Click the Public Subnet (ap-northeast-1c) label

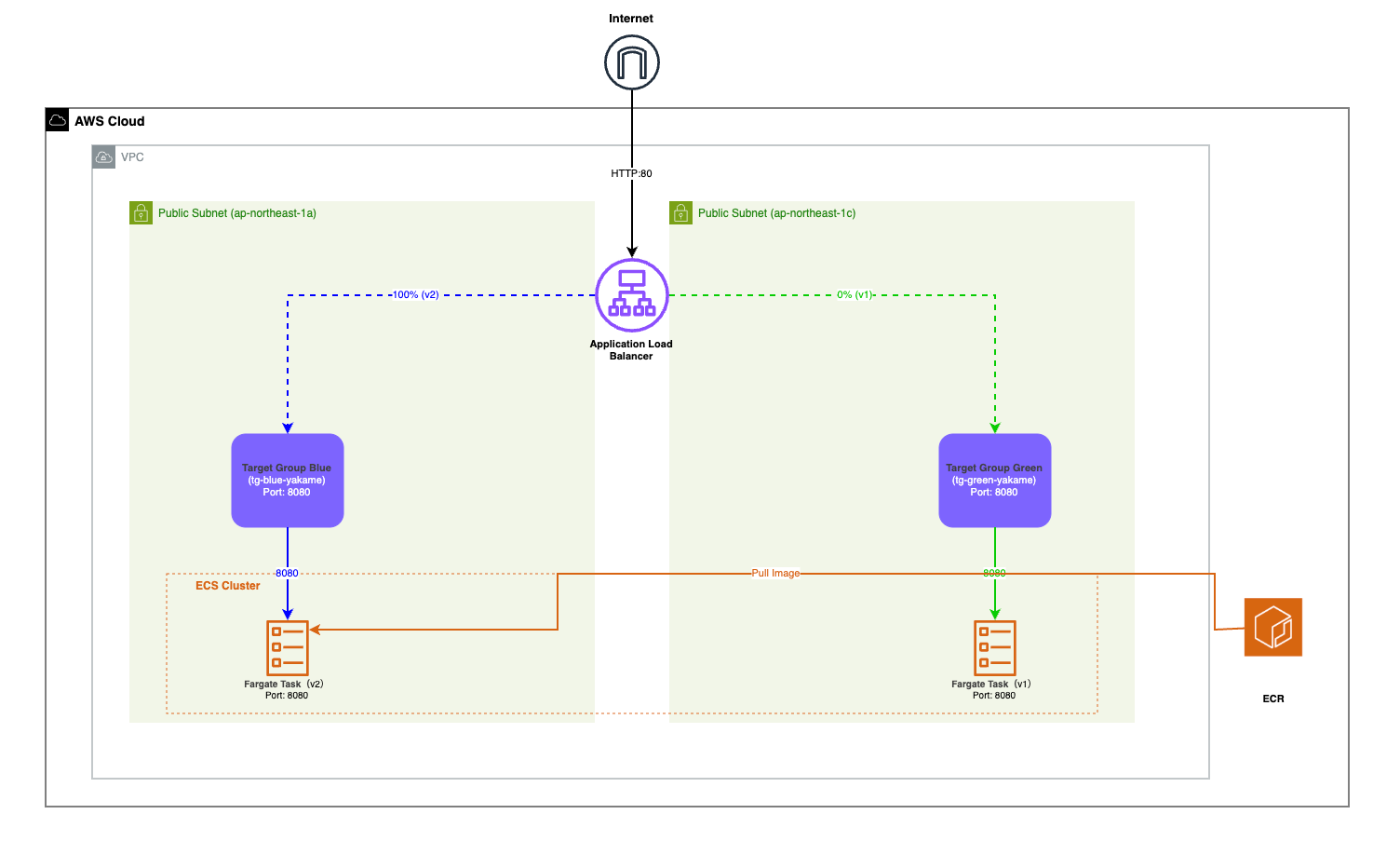click(777, 213)
